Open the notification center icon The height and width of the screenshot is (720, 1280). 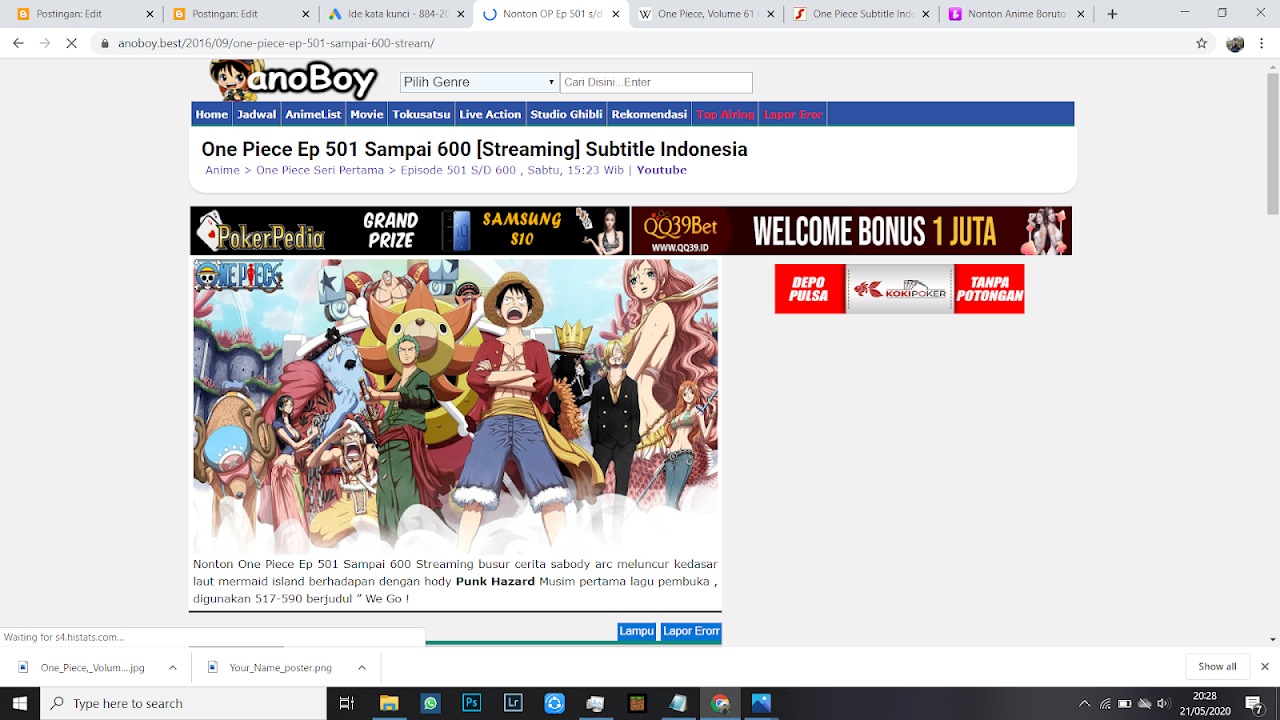[x=1254, y=703]
